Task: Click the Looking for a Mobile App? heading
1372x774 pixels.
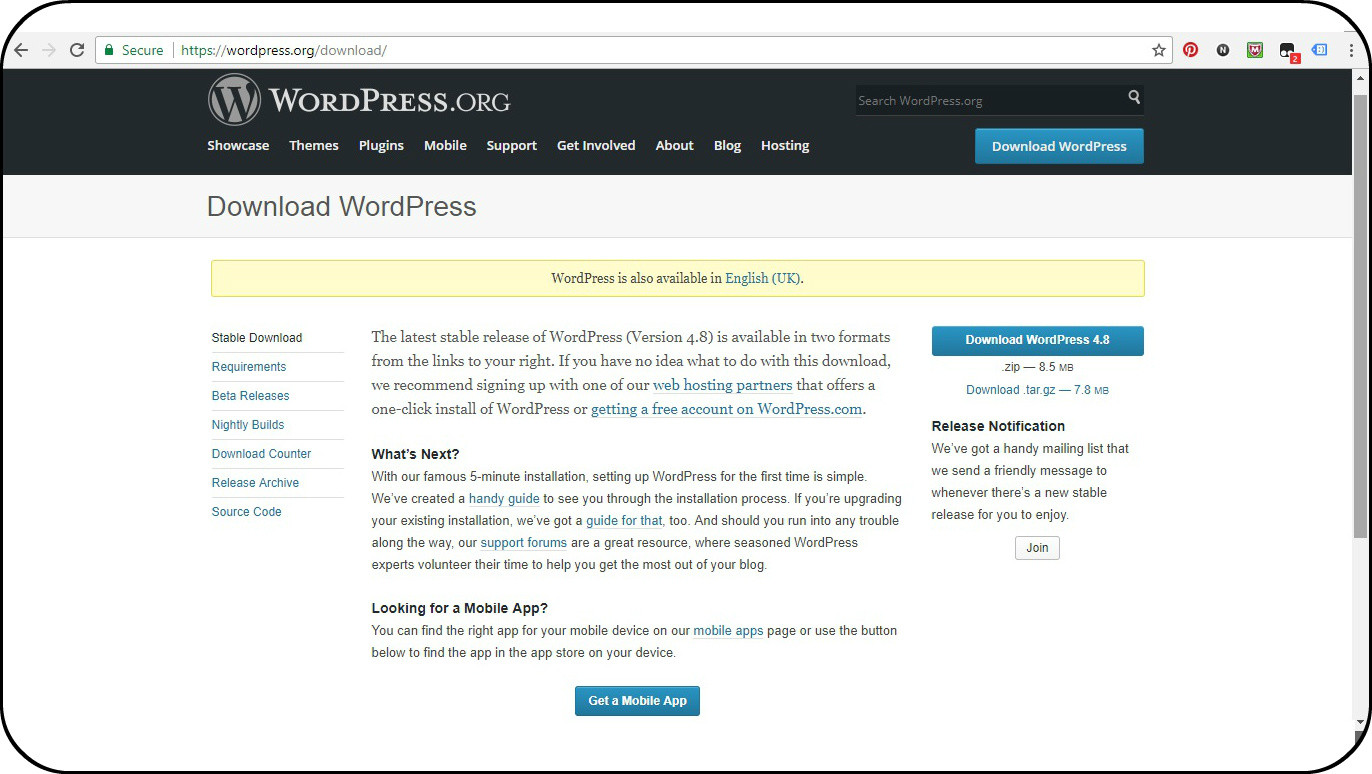Action: coord(460,608)
